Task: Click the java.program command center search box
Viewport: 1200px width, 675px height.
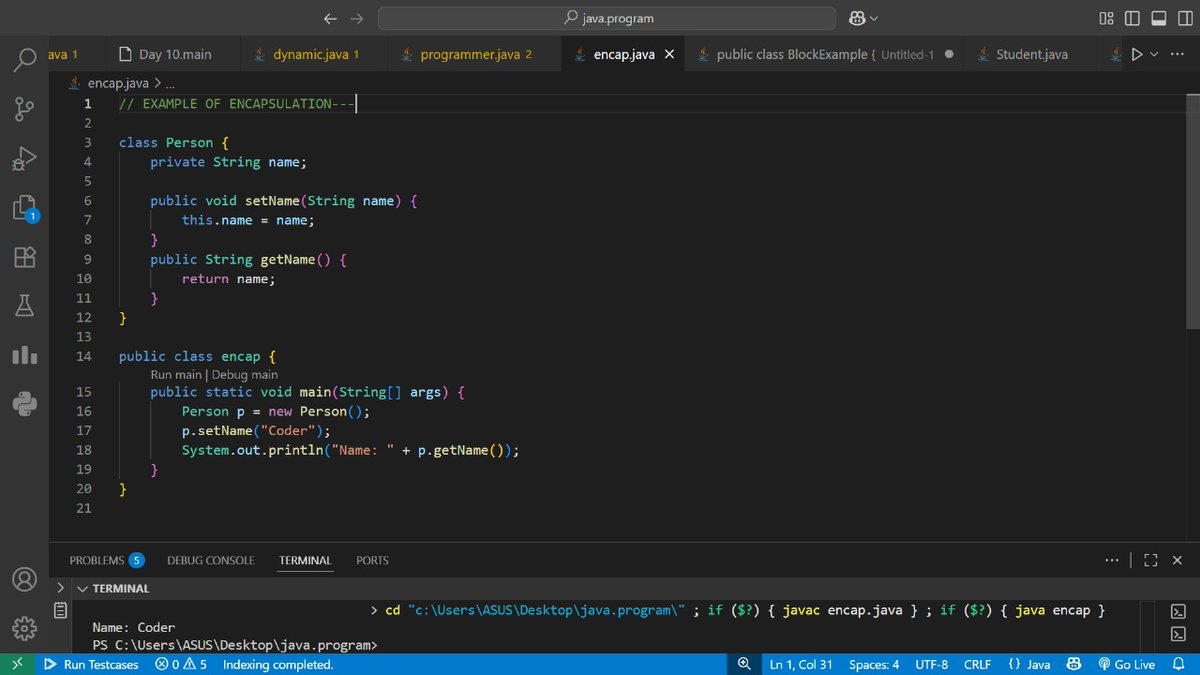Action: [x=607, y=18]
